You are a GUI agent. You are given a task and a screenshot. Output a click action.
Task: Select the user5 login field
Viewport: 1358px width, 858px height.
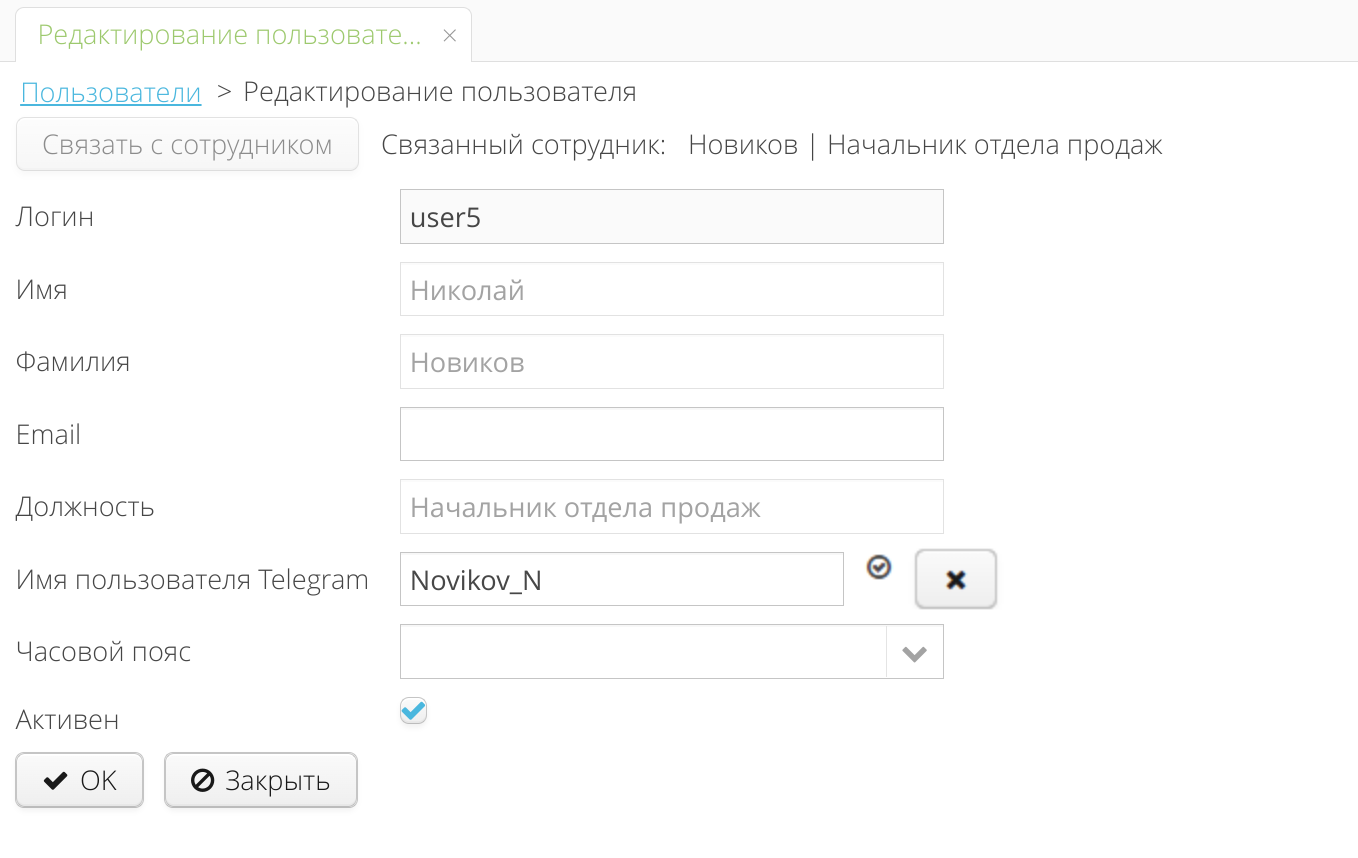[x=671, y=216]
